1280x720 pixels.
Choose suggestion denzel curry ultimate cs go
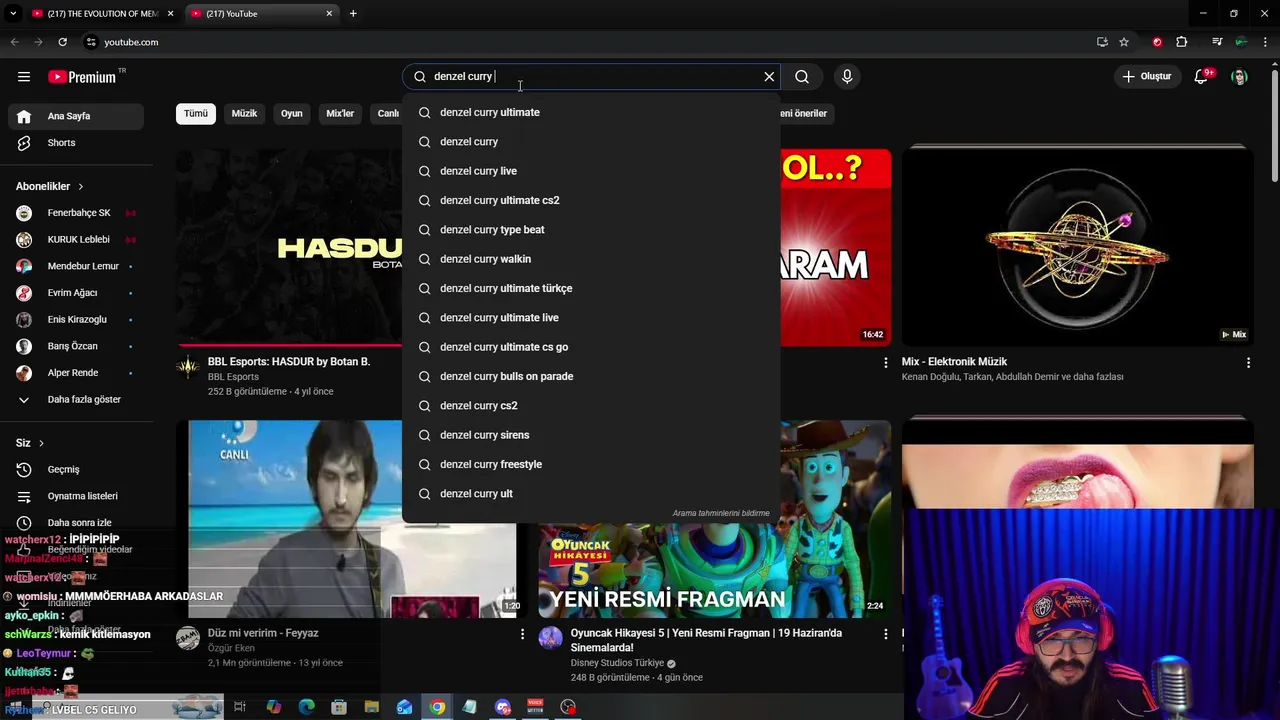[x=591, y=347]
